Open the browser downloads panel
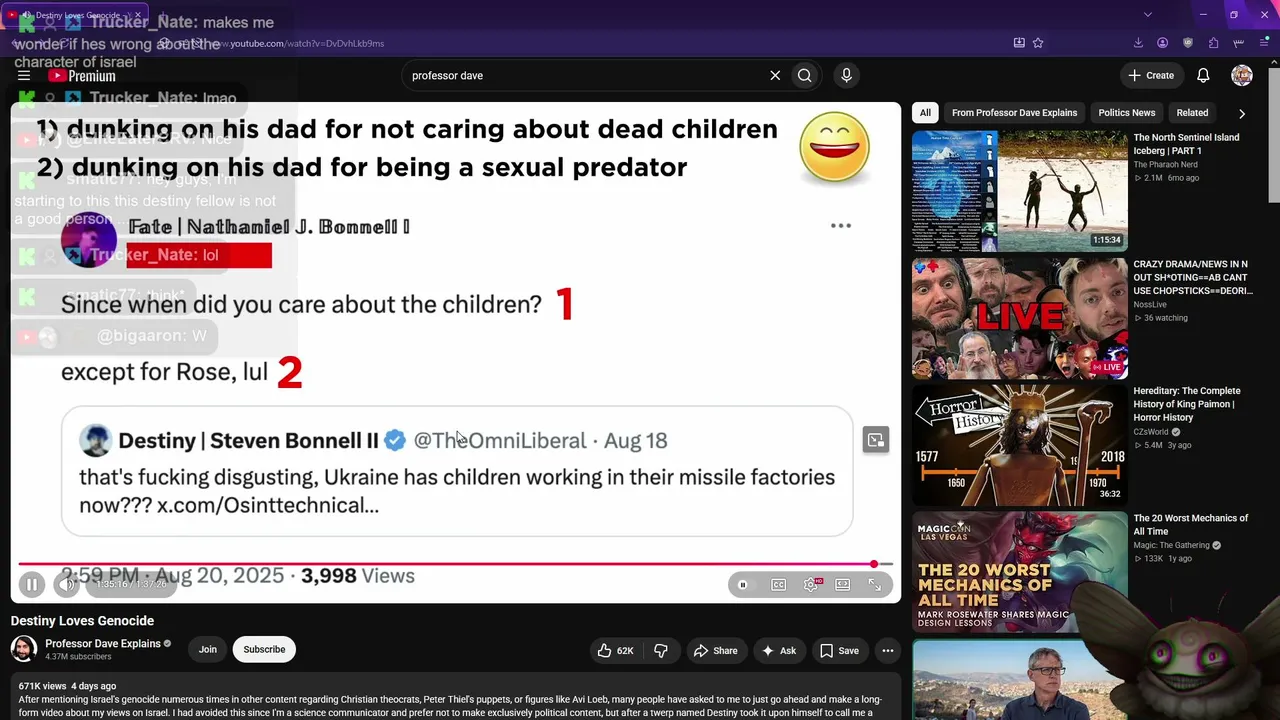 click(x=1138, y=43)
